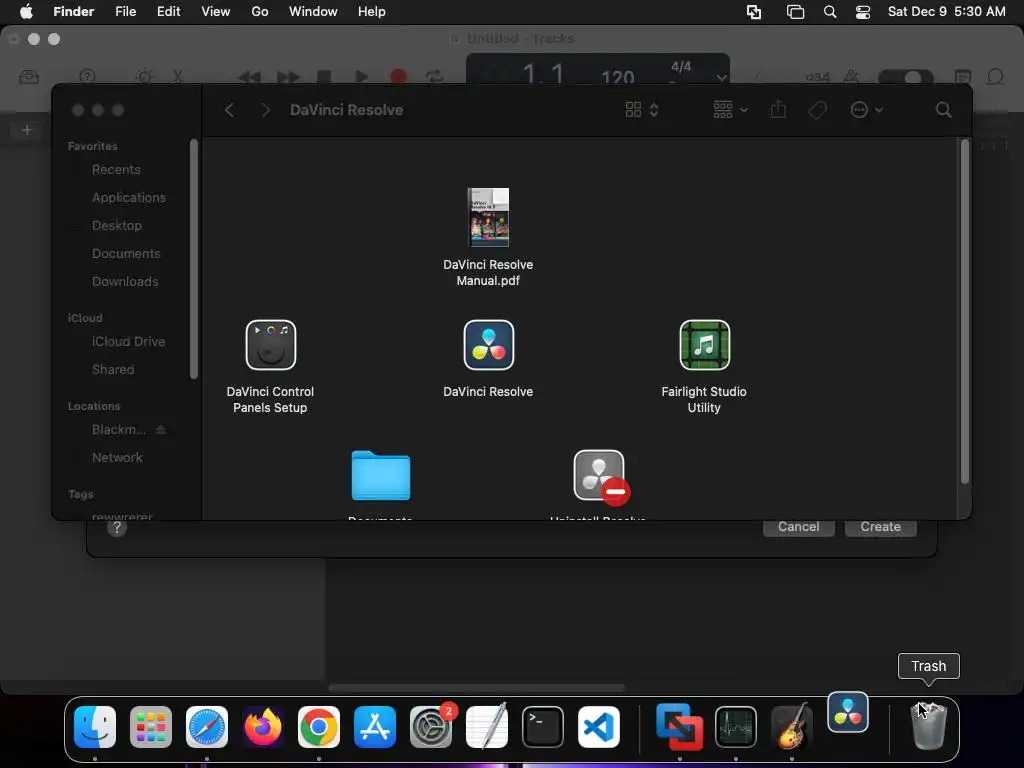1024x768 pixels.
Task: Expand GarageBand LCD display mode arrow
Action: 721,78
